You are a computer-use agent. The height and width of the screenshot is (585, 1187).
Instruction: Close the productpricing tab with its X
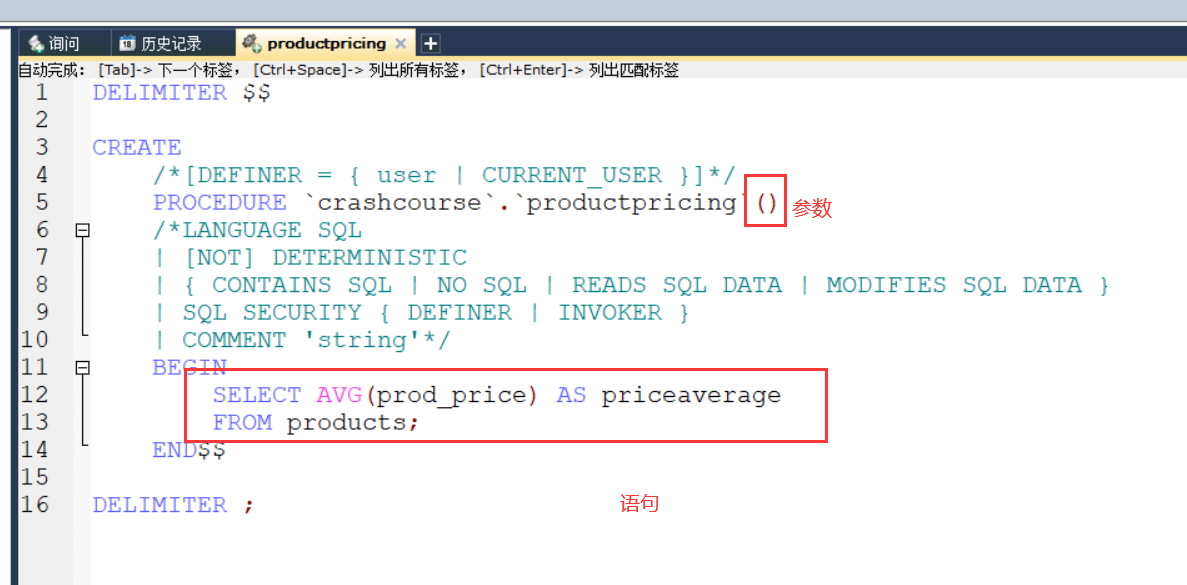400,43
